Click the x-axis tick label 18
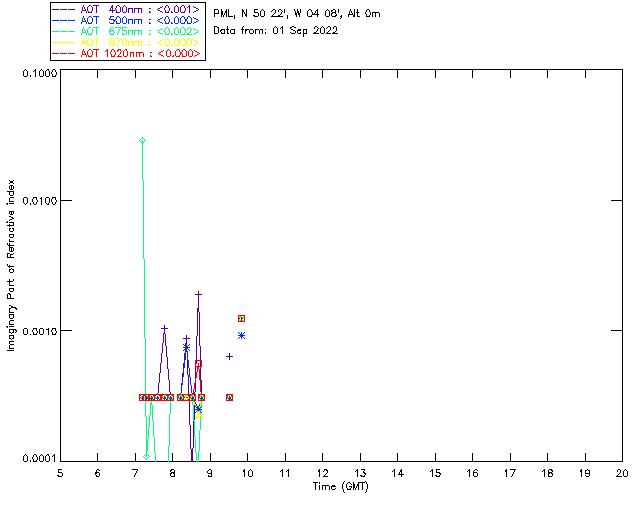640x512 pixels. [x=547, y=473]
